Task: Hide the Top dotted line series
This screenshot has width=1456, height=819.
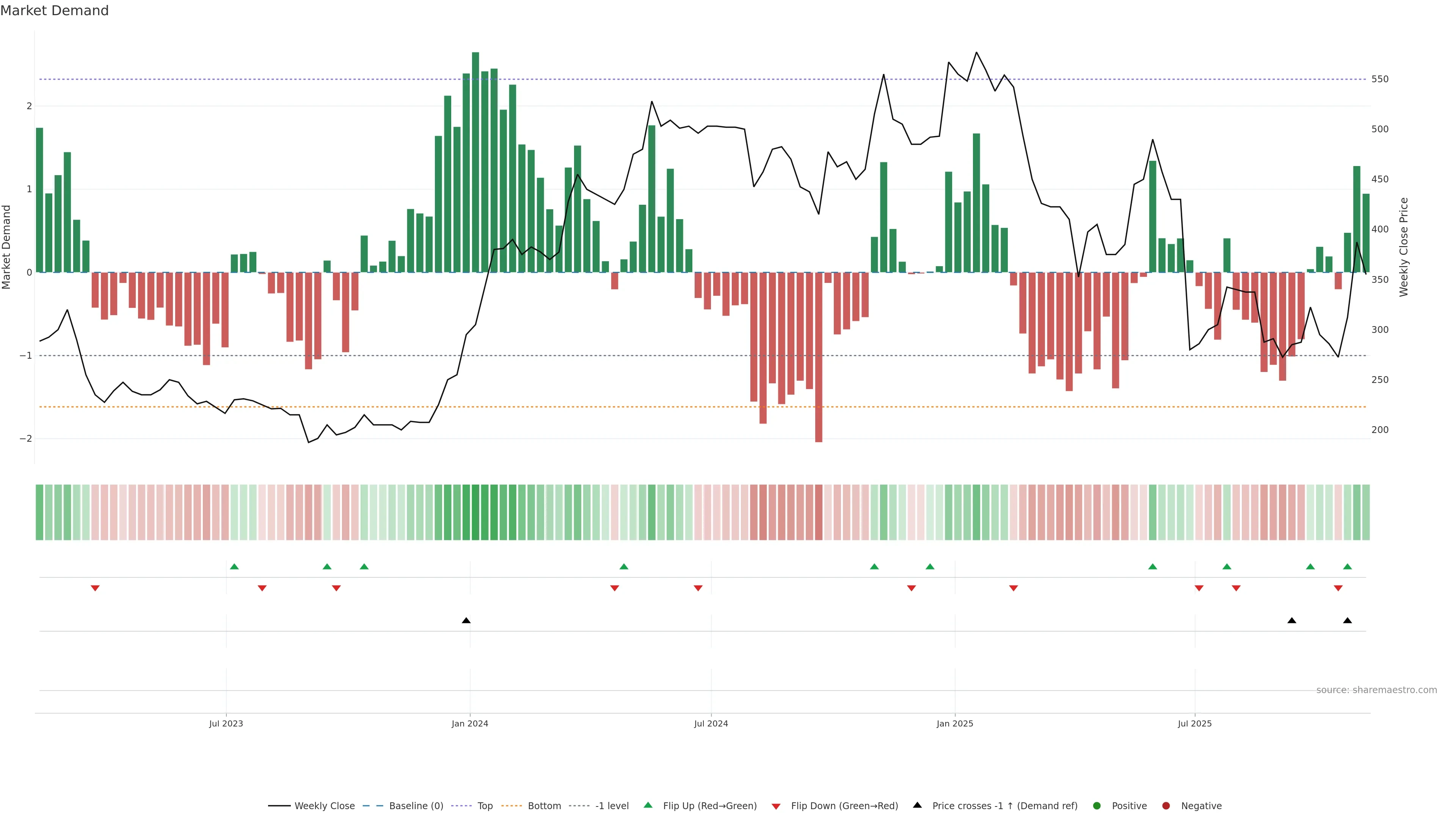Action: [x=485, y=806]
